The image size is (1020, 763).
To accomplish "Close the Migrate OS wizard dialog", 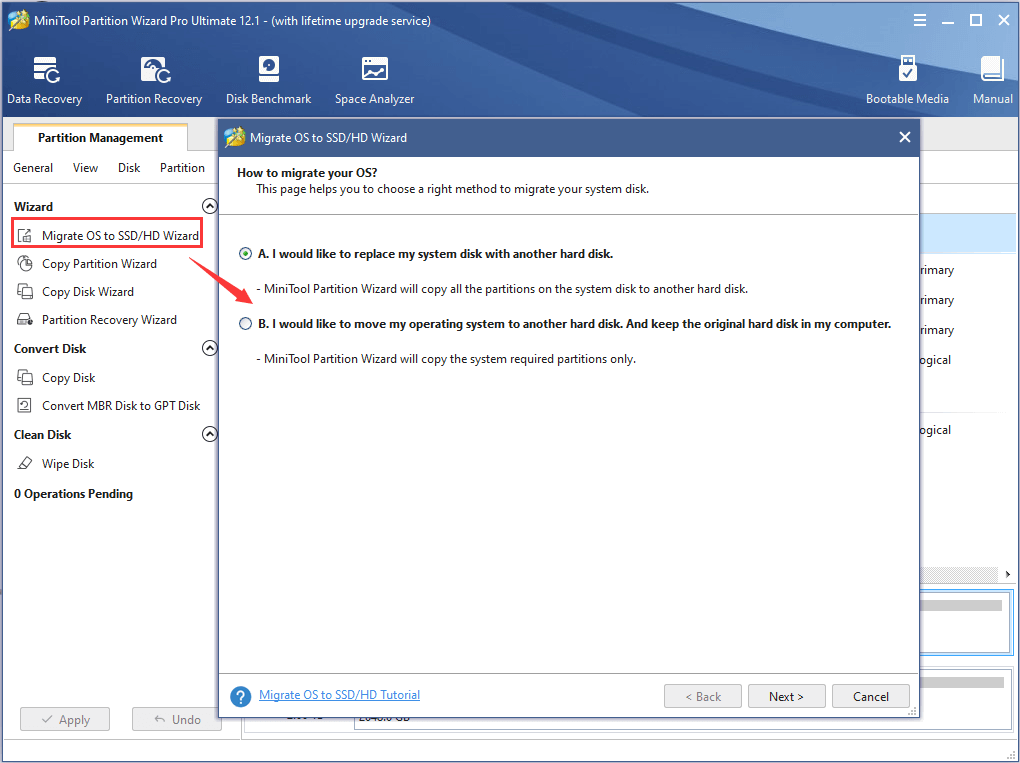I will coord(904,137).
